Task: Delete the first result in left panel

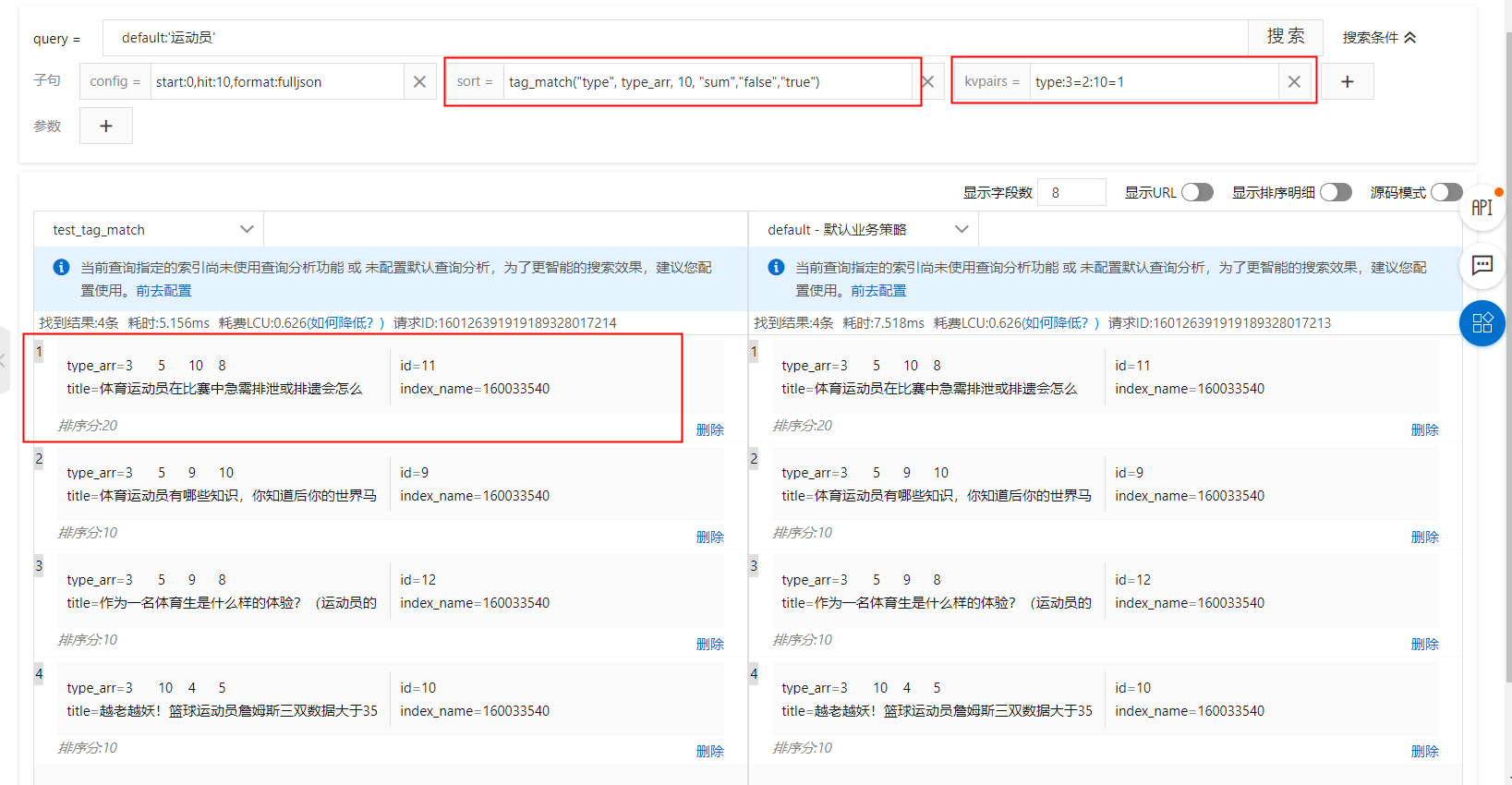Action: point(709,430)
